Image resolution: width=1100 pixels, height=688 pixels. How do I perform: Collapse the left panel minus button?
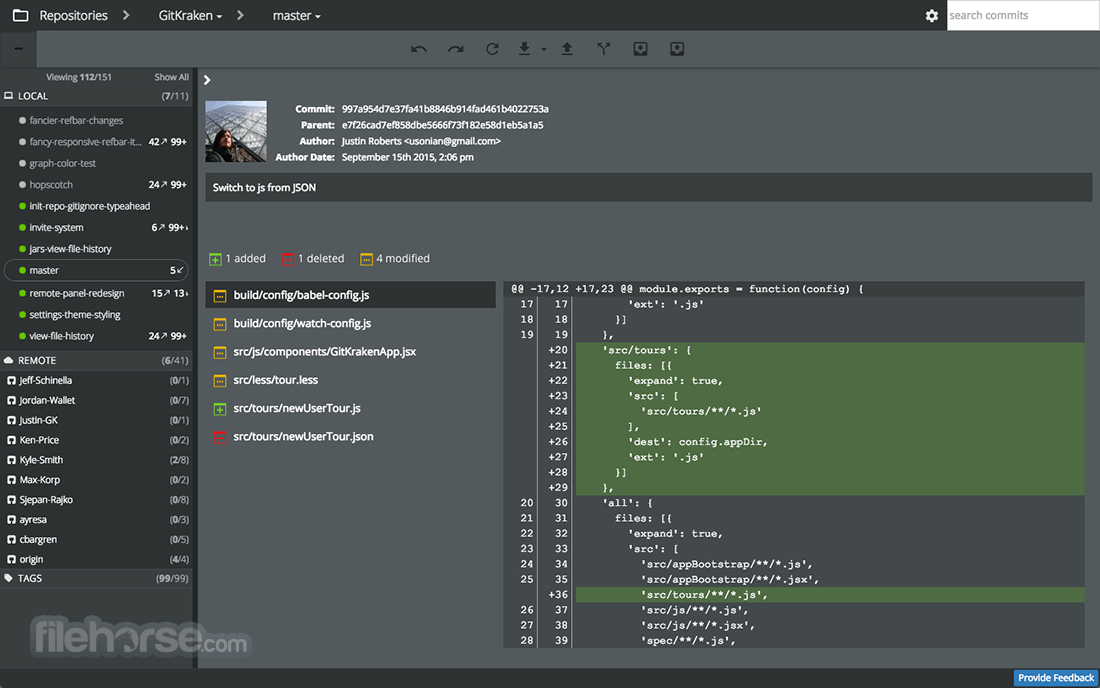(x=18, y=49)
